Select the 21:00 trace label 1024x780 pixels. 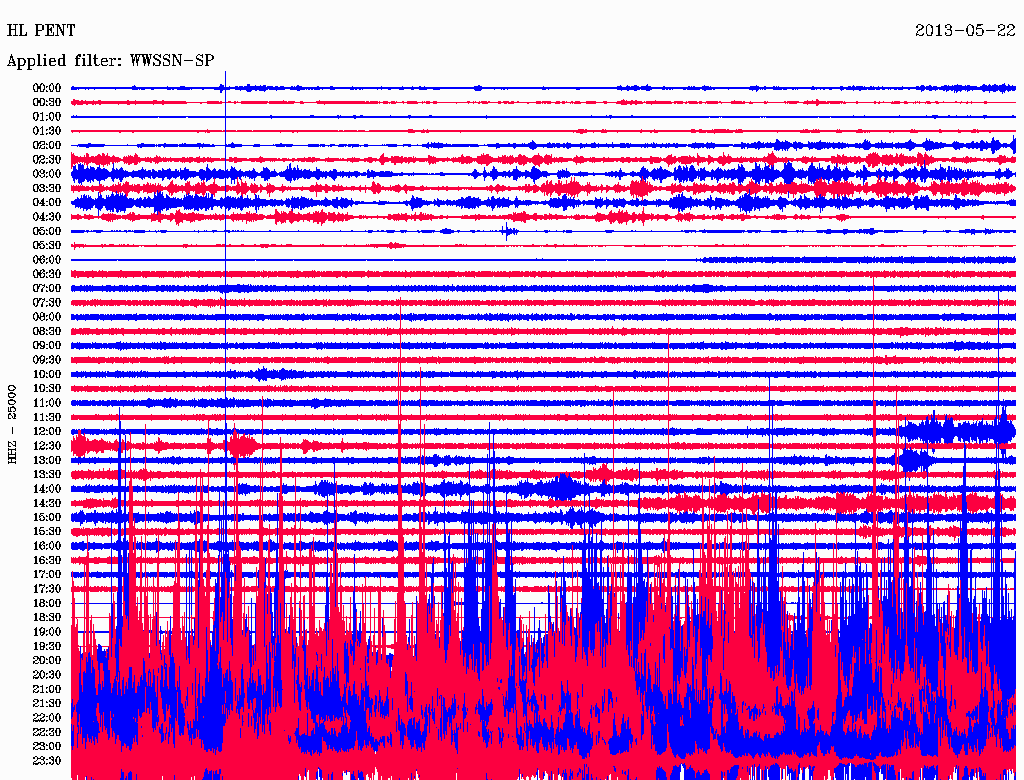tap(47, 689)
